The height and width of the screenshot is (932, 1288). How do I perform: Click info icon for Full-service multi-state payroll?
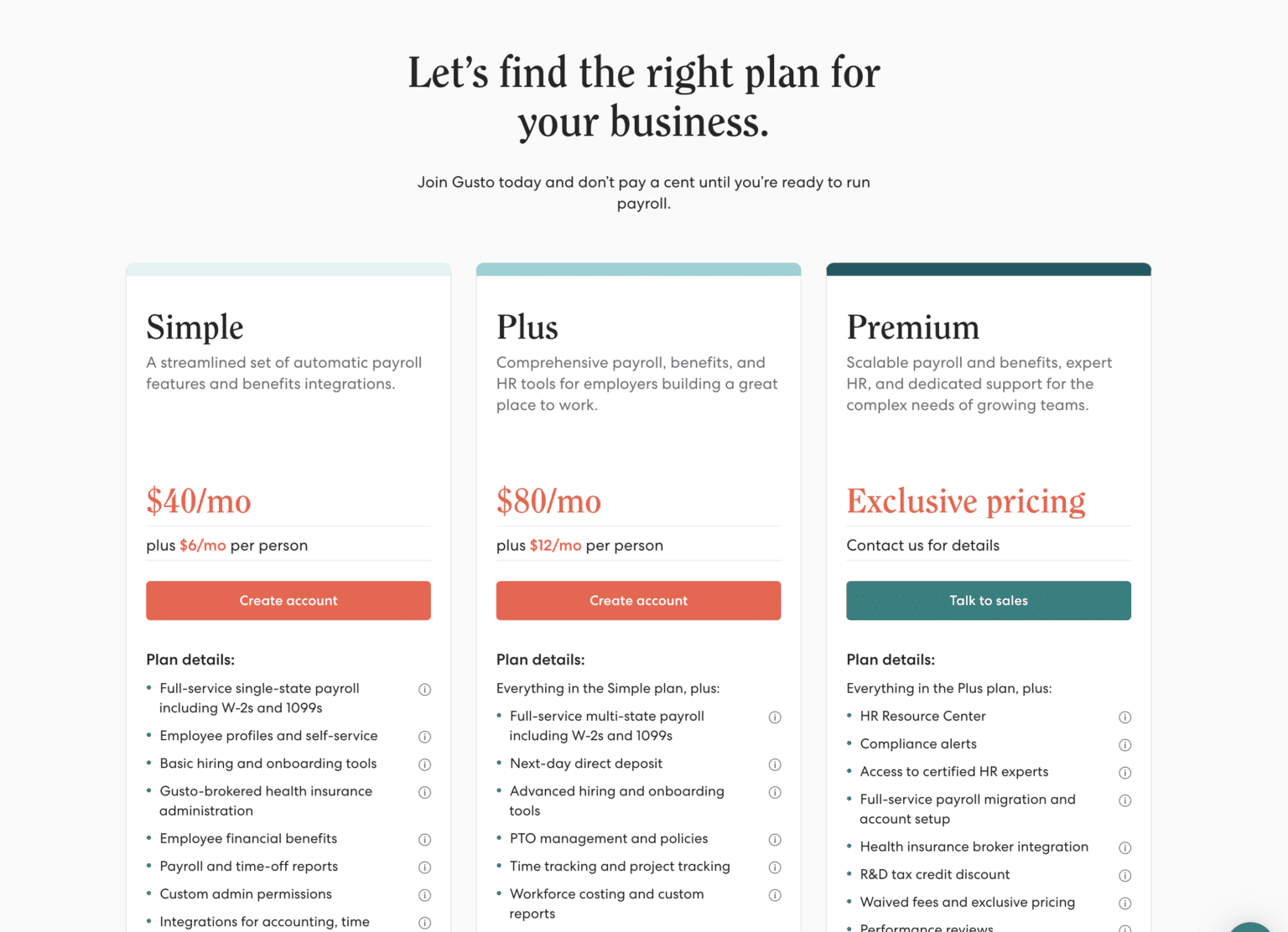(775, 717)
